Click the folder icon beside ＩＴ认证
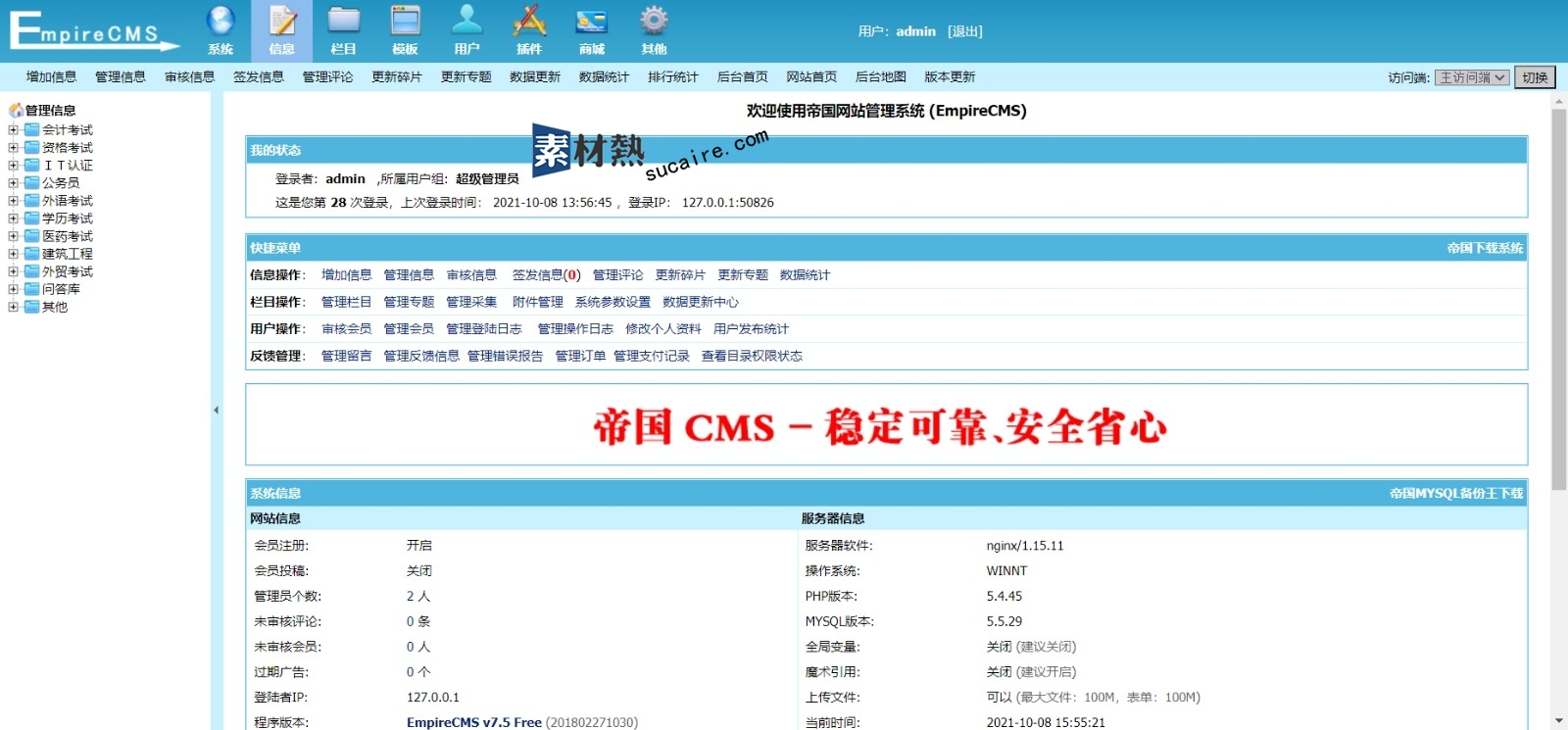The height and width of the screenshot is (730, 1568). [x=32, y=165]
